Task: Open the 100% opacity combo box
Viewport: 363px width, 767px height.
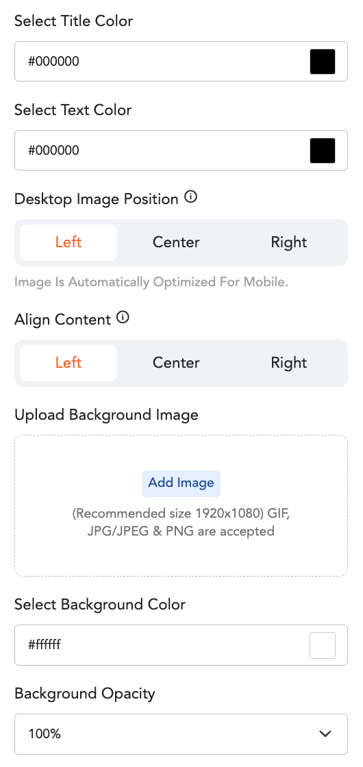Action: [x=181, y=734]
